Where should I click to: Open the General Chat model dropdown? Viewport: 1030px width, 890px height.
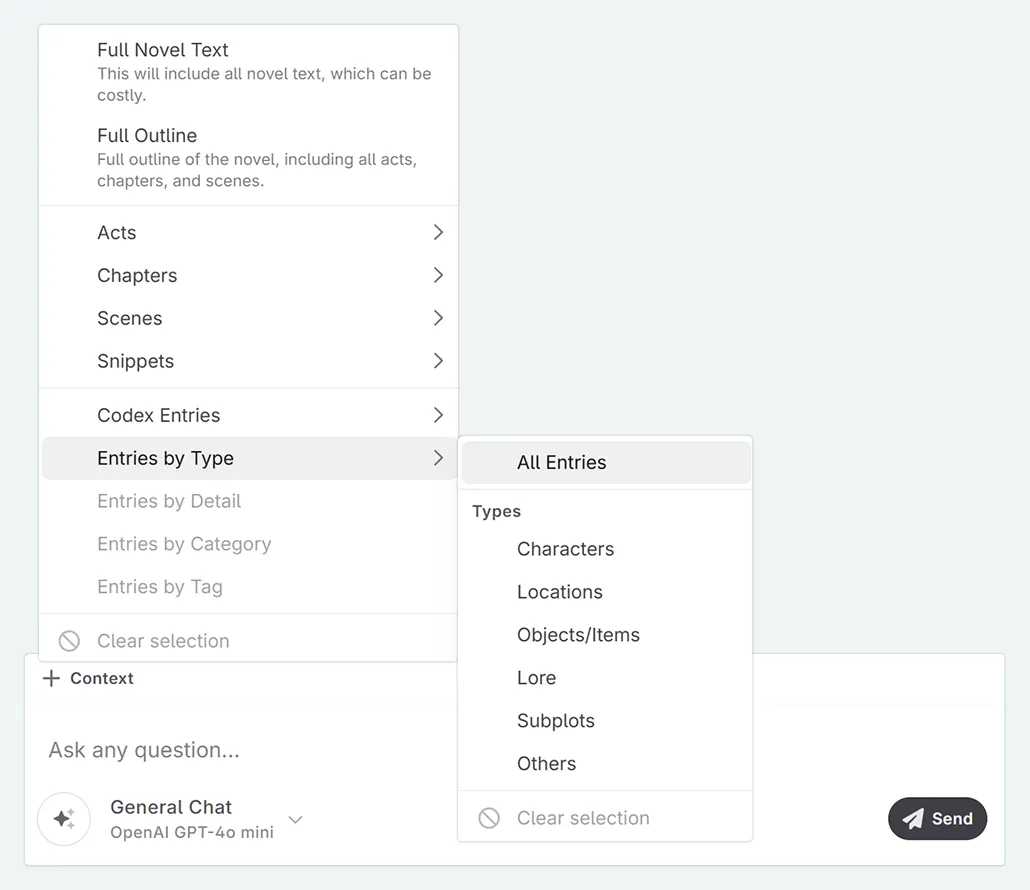(x=295, y=820)
